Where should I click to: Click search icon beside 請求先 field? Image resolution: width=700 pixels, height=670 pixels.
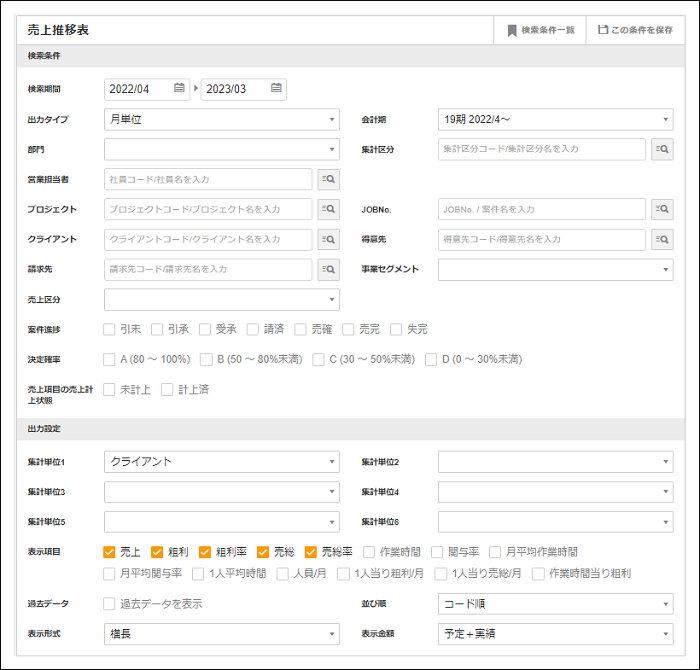click(328, 269)
